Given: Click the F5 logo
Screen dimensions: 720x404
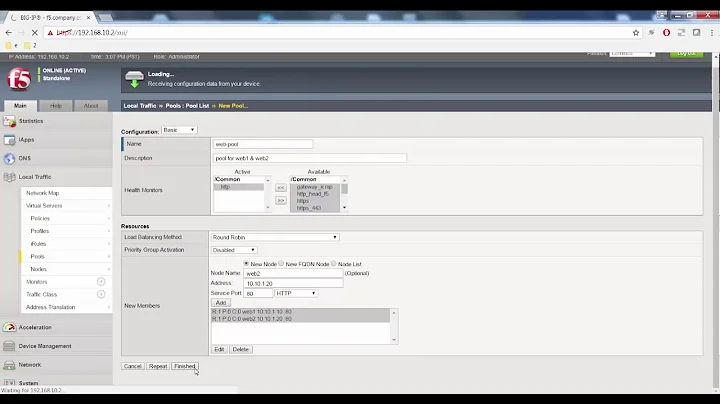Looking at the screenshot, I should point(18,79).
